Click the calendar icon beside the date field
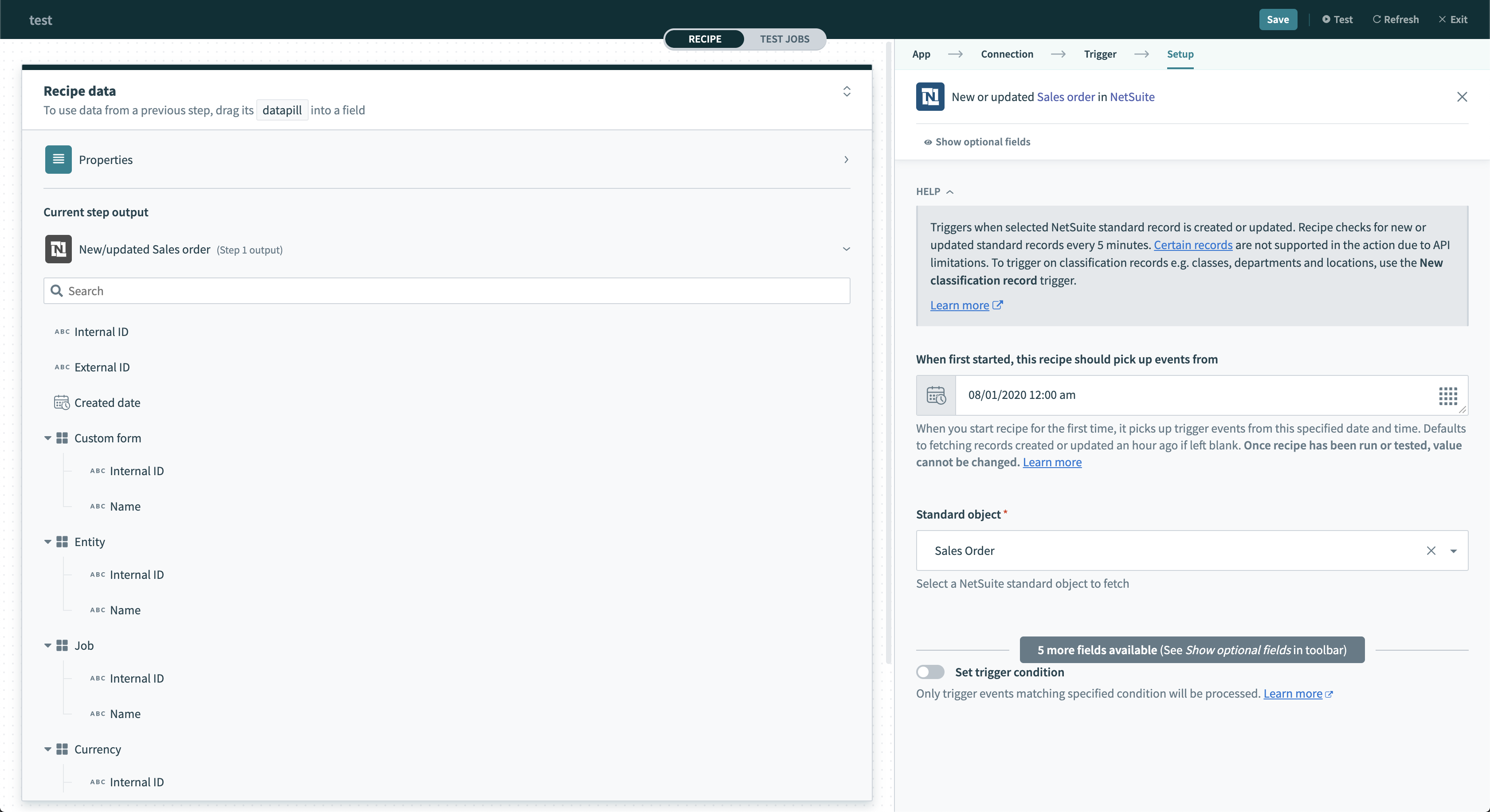The width and height of the screenshot is (1490, 812). click(x=936, y=395)
